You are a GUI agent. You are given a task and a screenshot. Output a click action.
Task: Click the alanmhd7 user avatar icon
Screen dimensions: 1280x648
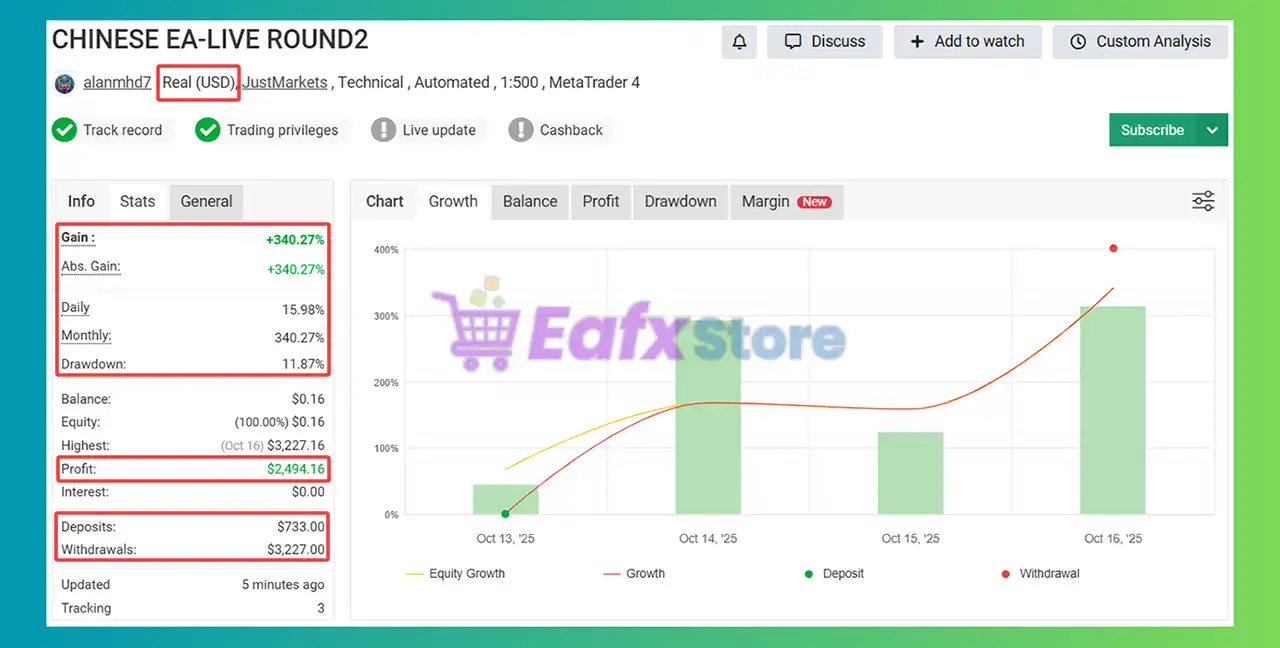point(65,83)
